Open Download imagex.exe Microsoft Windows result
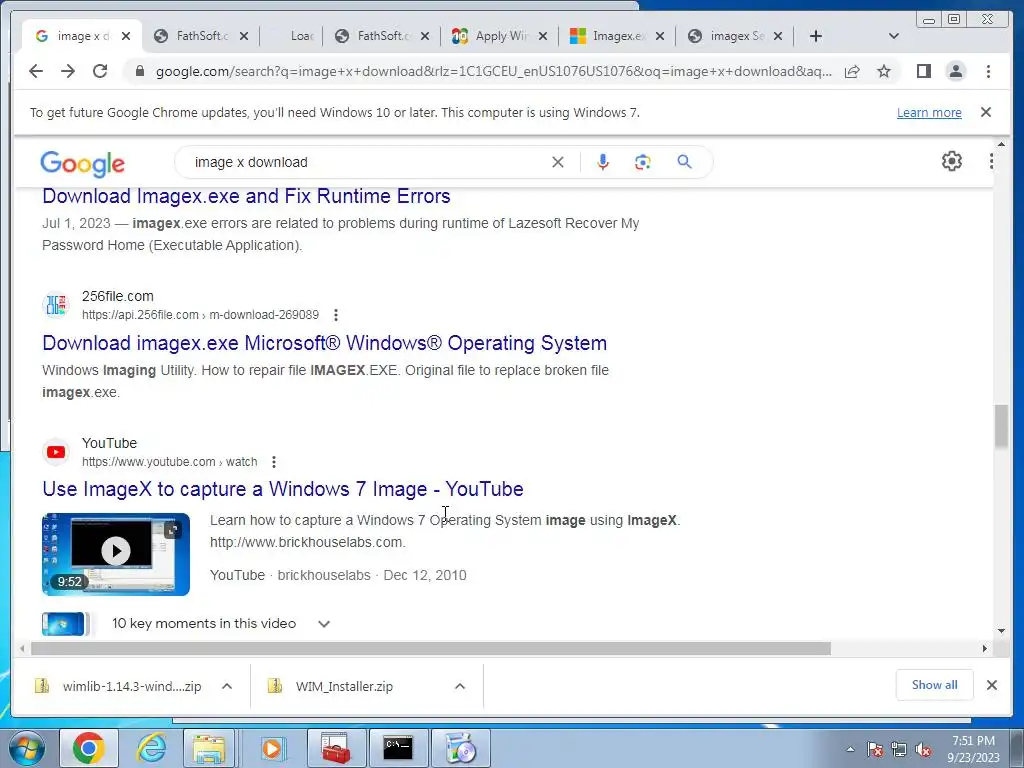 pos(325,343)
